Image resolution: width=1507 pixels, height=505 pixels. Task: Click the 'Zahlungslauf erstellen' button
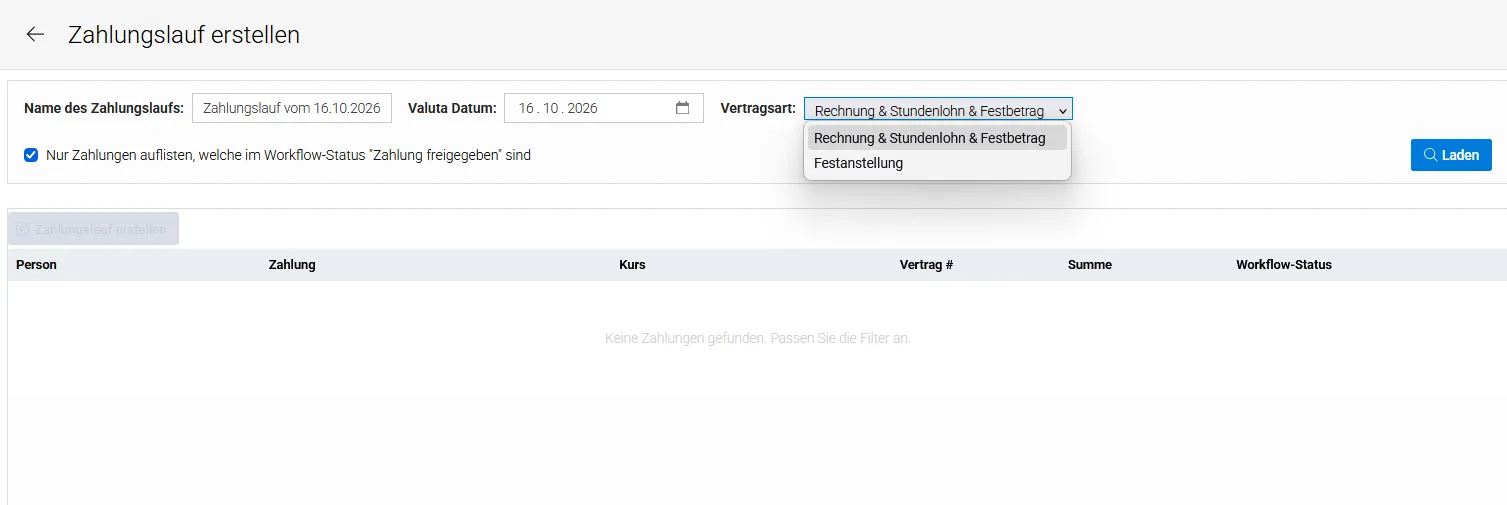click(93, 229)
